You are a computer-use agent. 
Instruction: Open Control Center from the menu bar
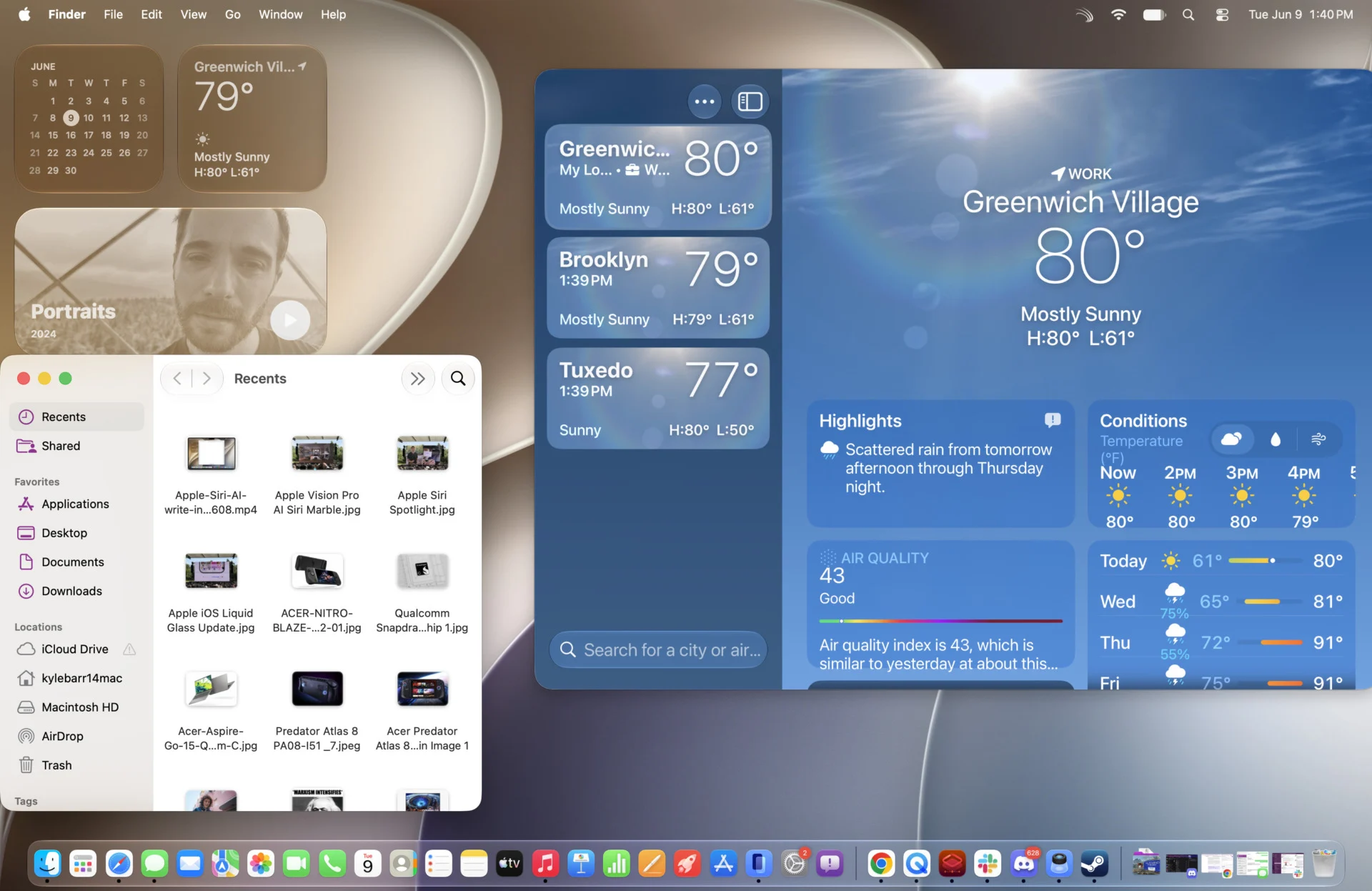1223,14
